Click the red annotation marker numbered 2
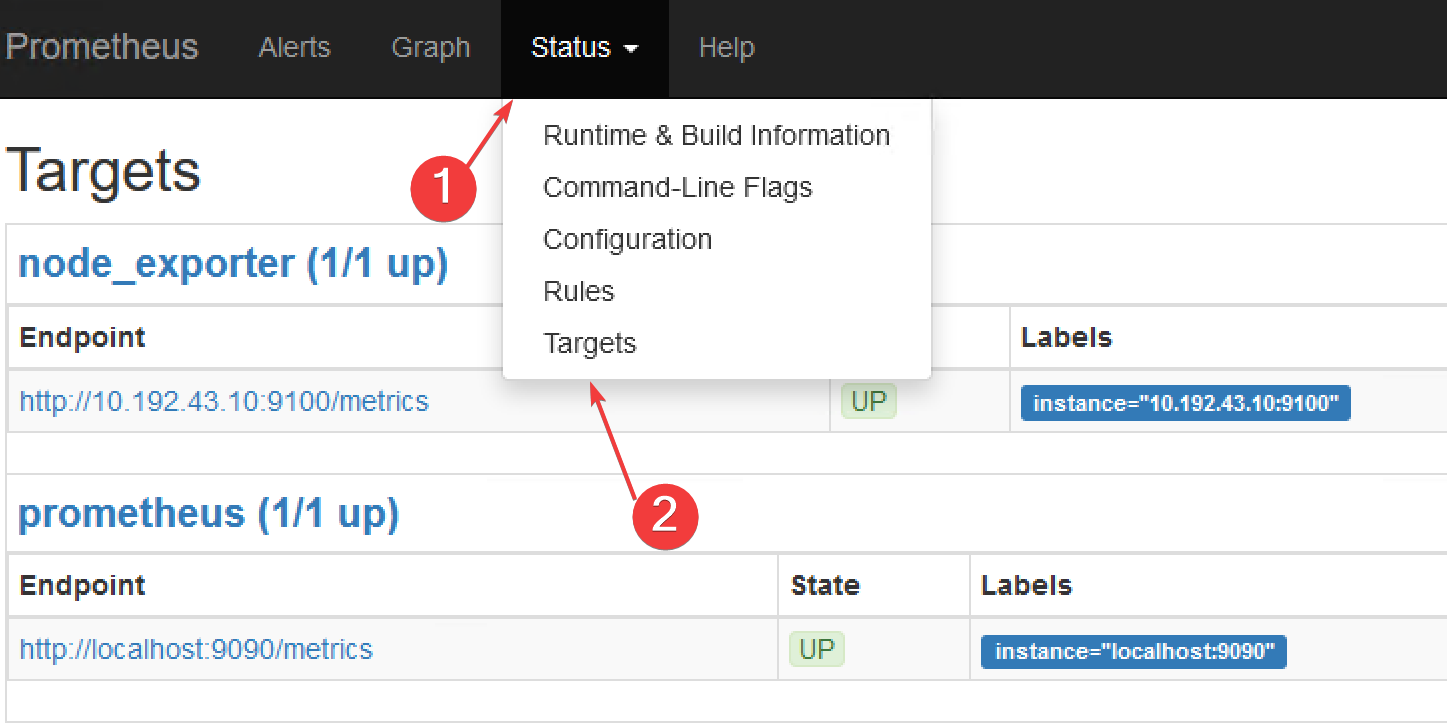The height and width of the screenshot is (727, 1447). (665, 516)
